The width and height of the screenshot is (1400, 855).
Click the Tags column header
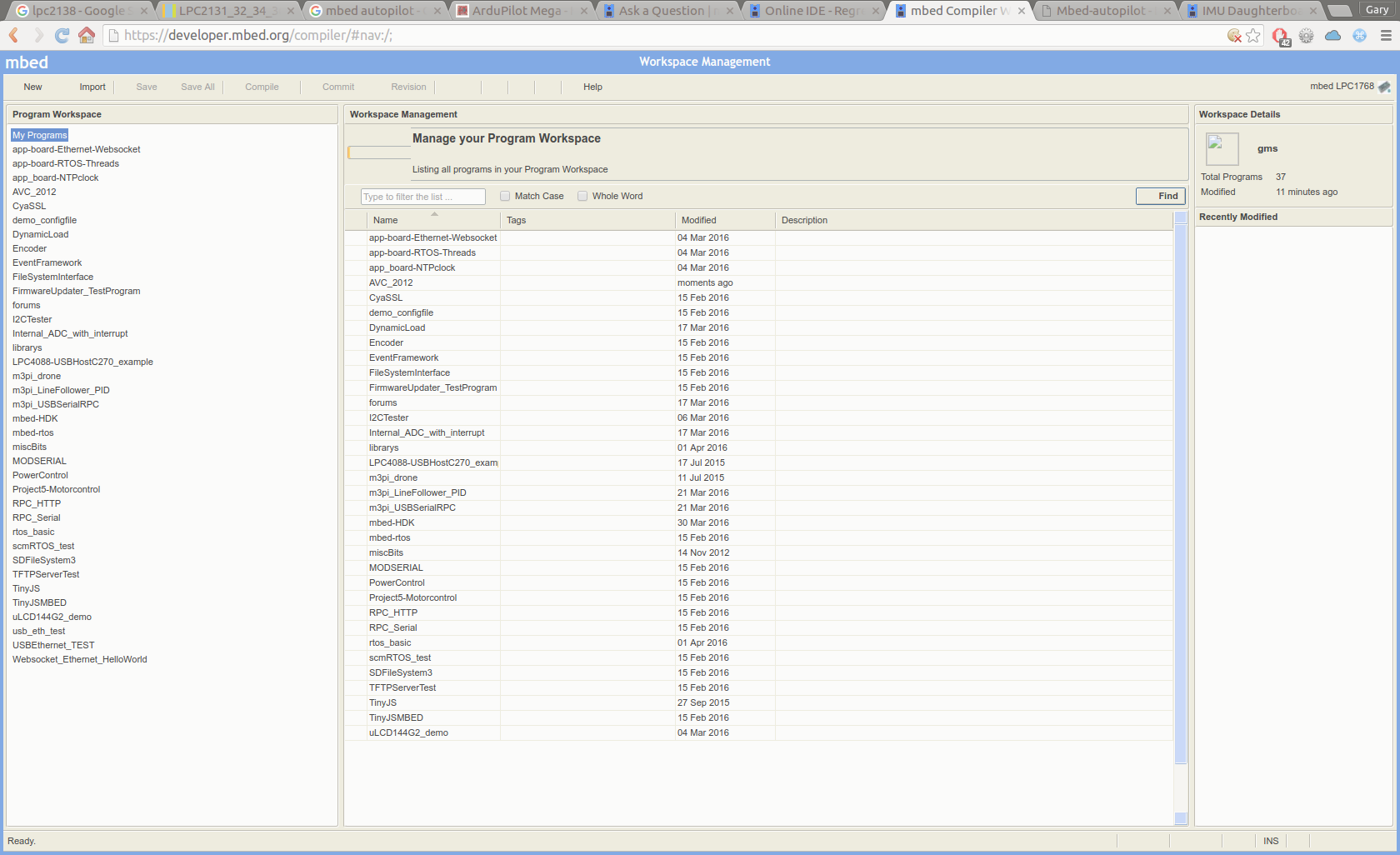(587, 220)
